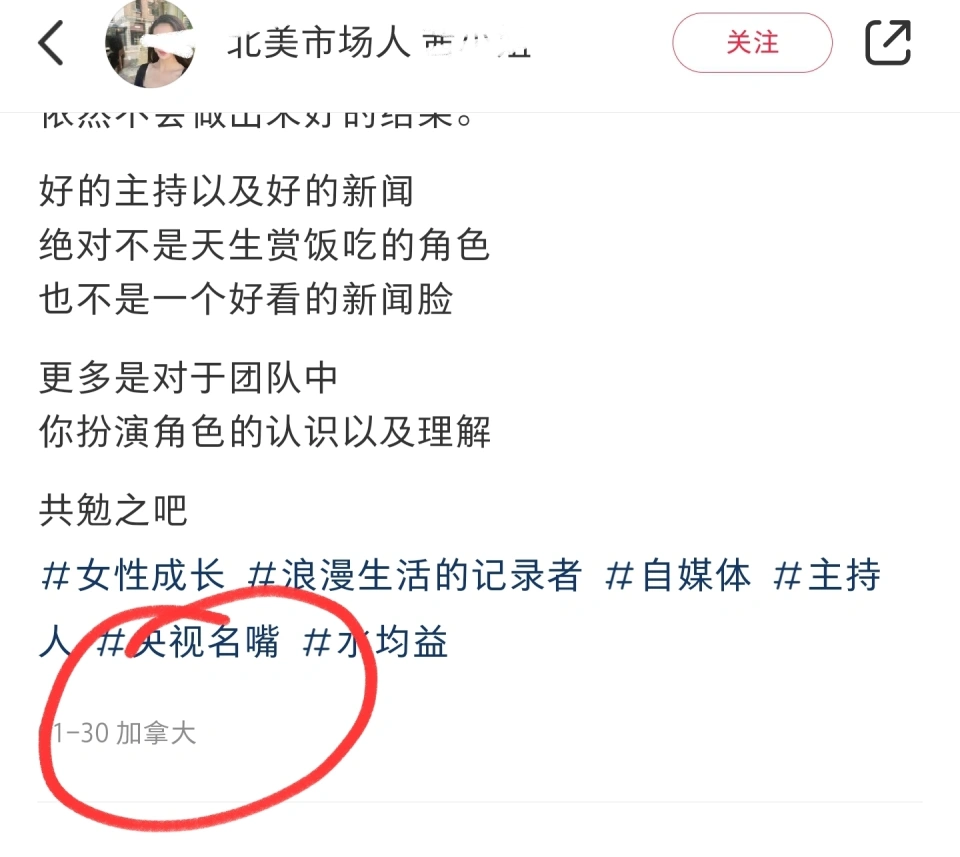Tap the line 也不是一个好看的新闻脸
This screenshot has height=857, width=960.
tap(246, 299)
